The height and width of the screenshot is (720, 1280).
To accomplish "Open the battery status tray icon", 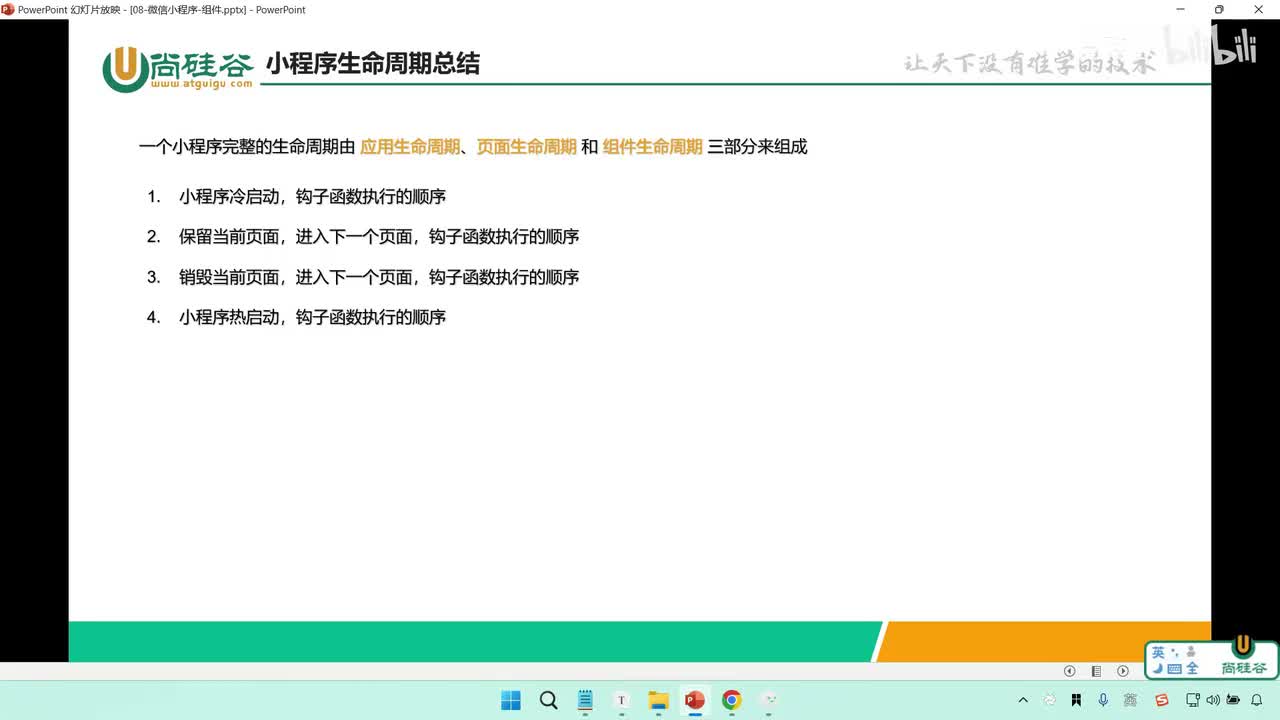I will tap(1233, 700).
